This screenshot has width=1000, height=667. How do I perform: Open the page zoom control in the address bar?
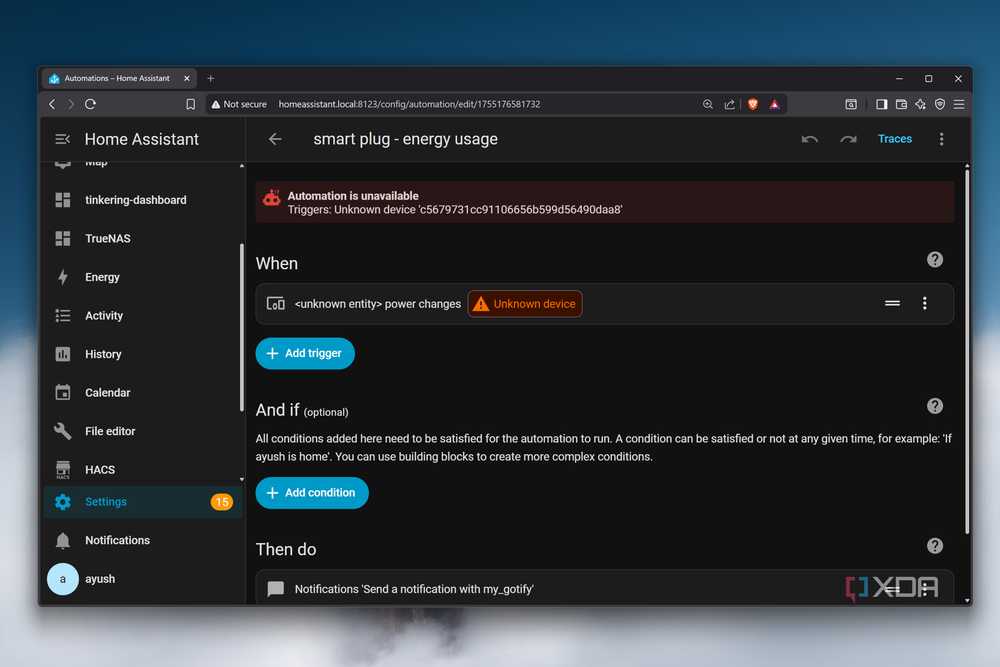pyautogui.click(x=707, y=104)
